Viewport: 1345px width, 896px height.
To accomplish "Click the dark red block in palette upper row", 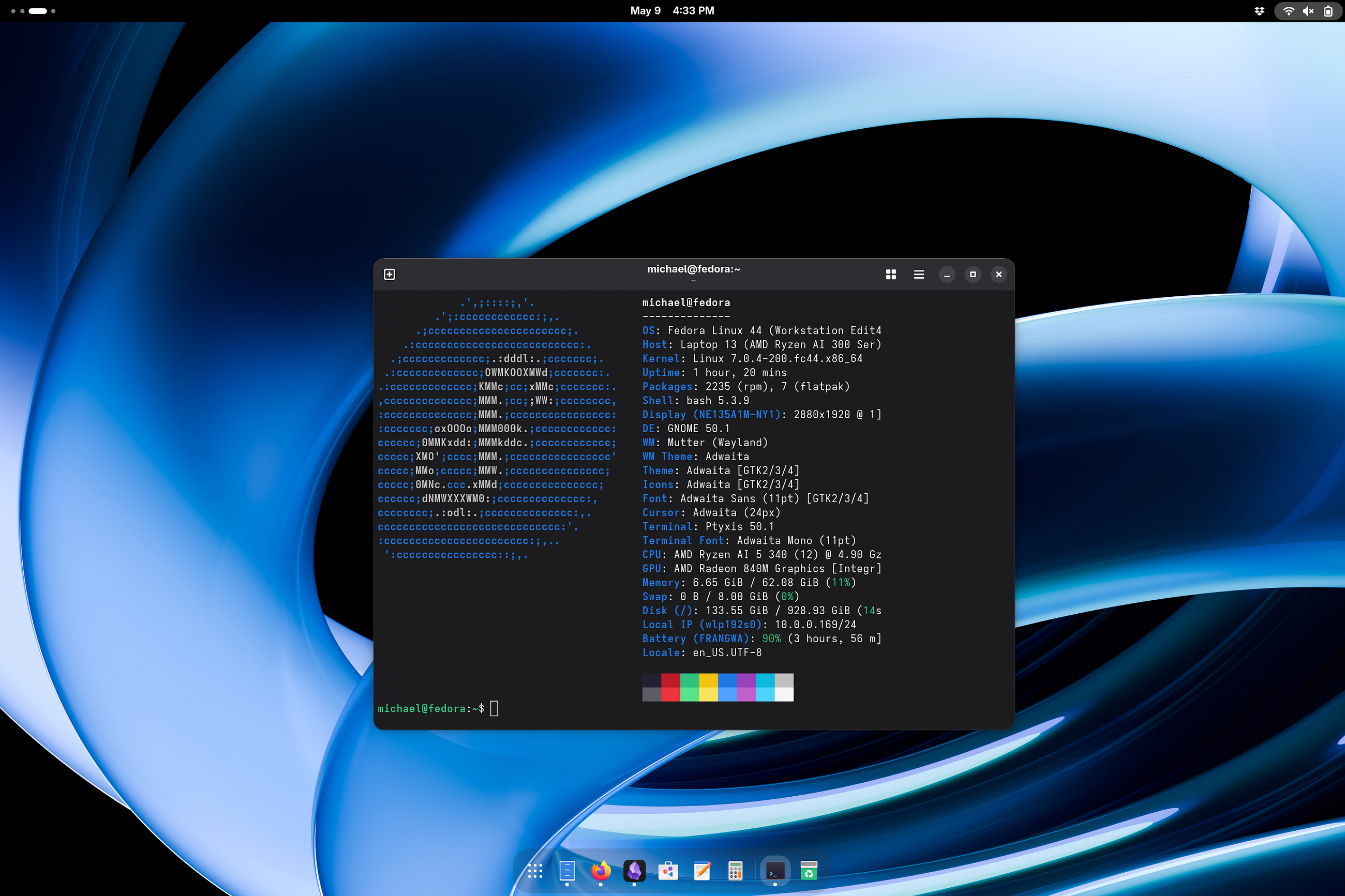I will 670,680.
